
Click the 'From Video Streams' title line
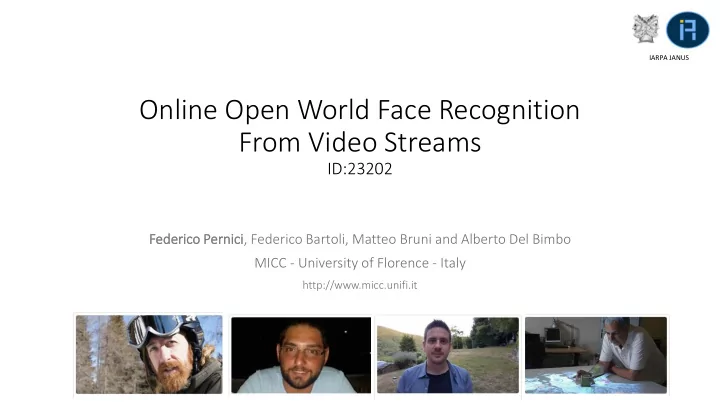[360, 142]
